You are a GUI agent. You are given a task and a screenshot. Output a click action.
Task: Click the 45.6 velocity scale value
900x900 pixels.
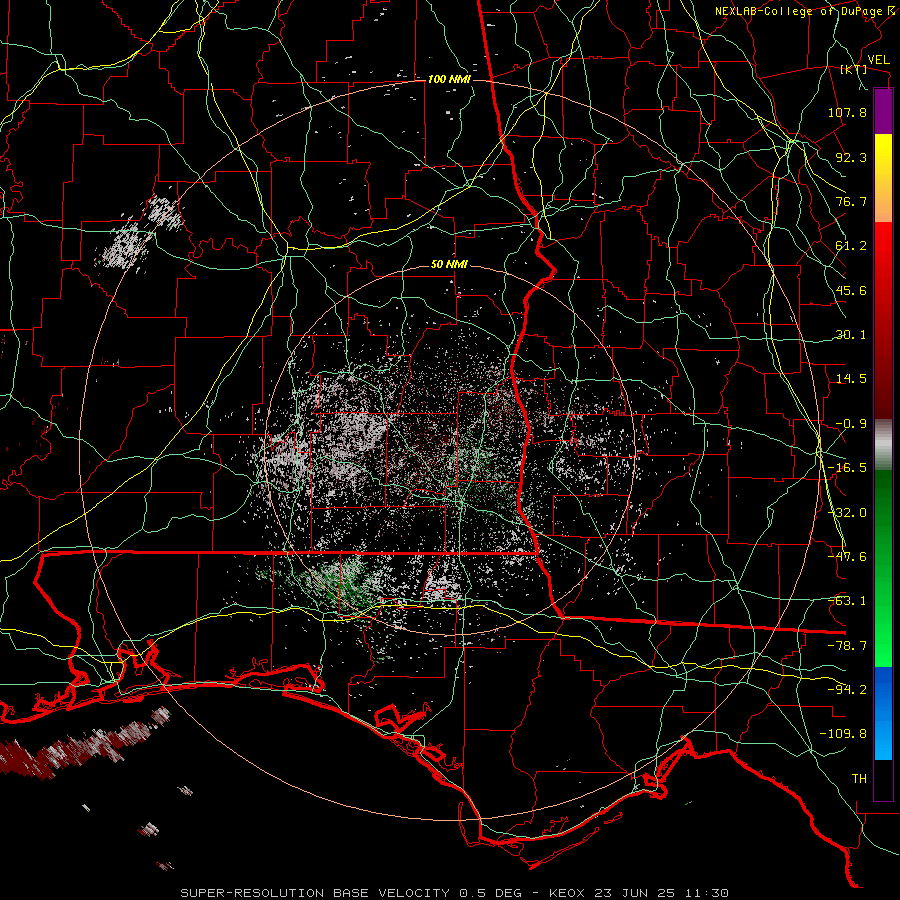coord(851,290)
